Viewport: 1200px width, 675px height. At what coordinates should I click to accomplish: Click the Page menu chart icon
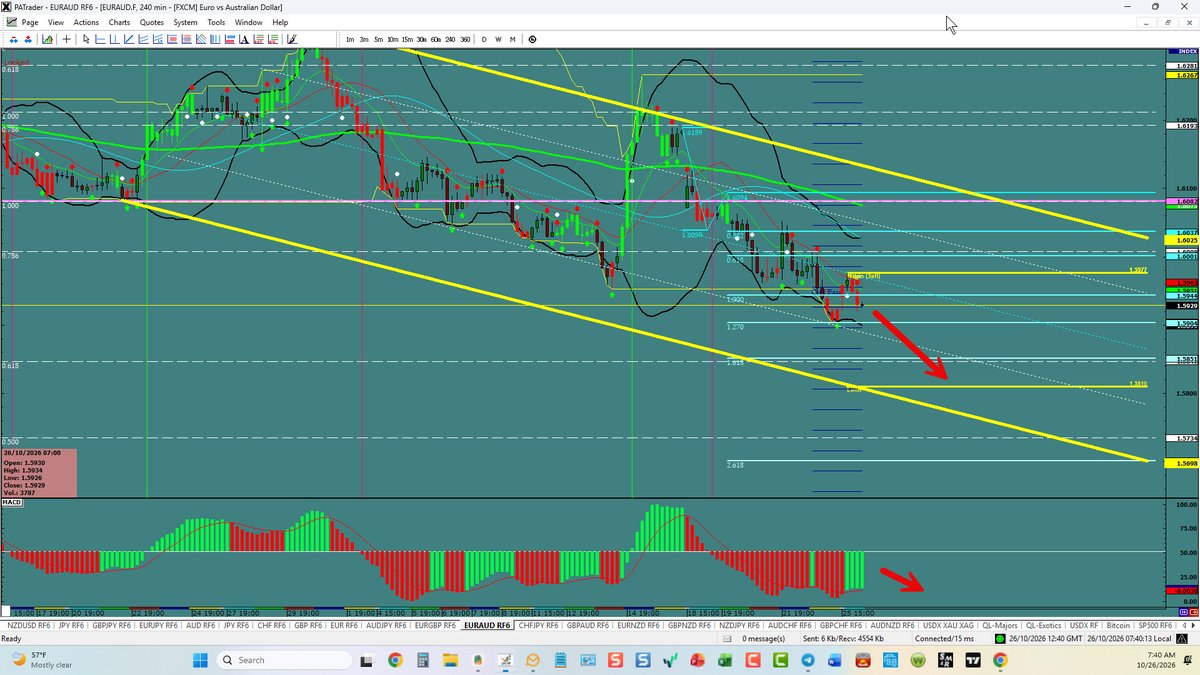[x=11, y=22]
